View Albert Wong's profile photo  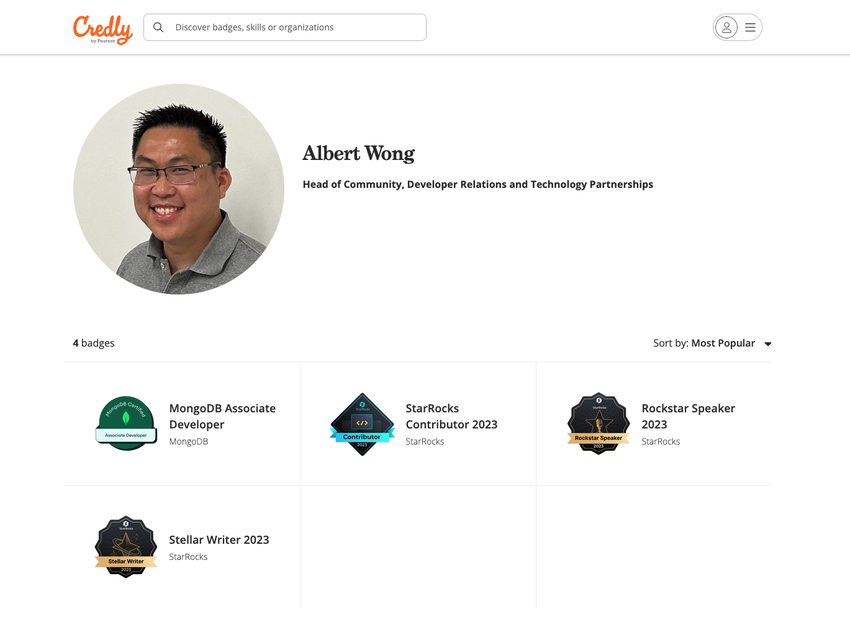coord(179,189)
